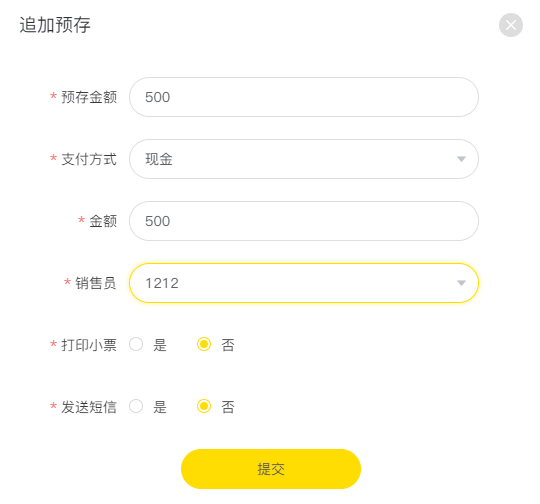The height and width of the screenshot is (504, 540).
Task: Open the 支付方式 dropdown showing 现金
Action: (304, 159)
